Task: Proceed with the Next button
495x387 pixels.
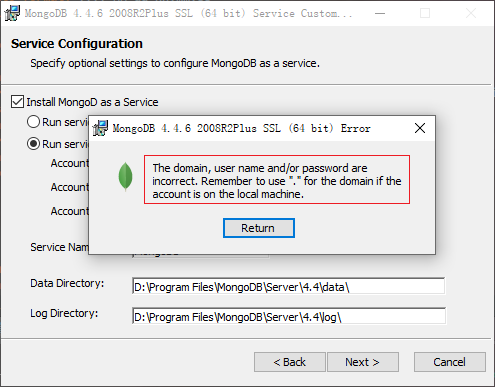Action: pos(363,362)
